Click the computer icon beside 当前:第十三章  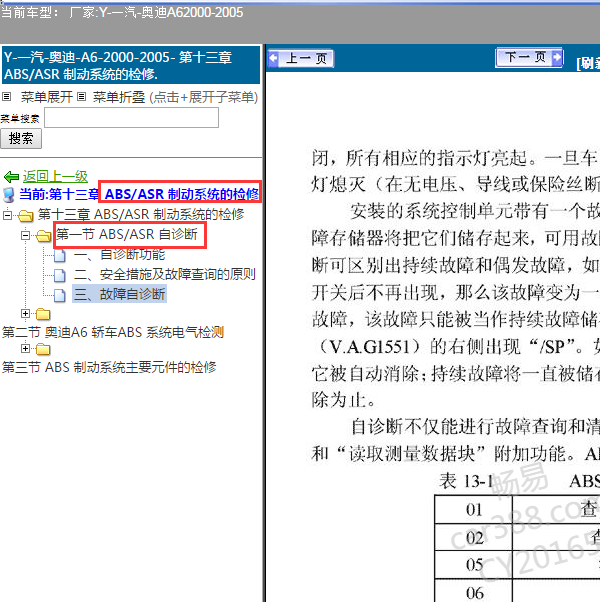click(8, 195)
